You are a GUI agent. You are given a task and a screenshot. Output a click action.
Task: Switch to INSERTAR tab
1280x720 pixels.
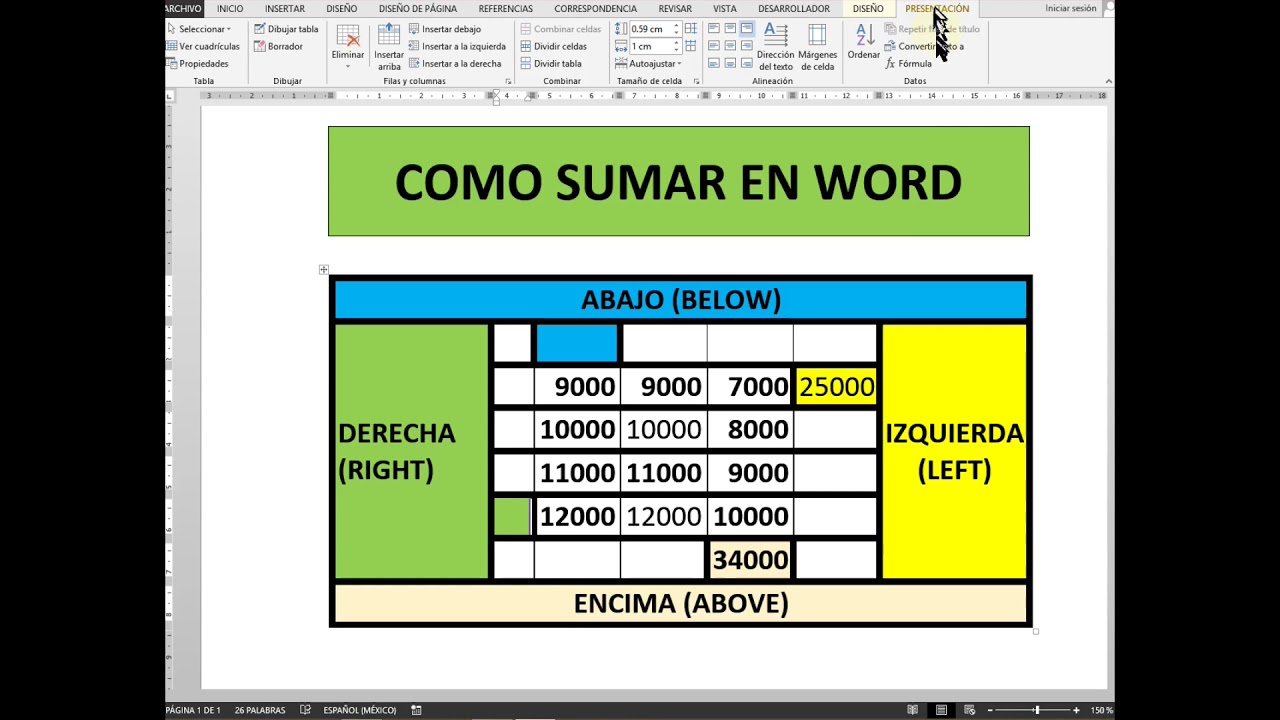click(x=285, y=8)
